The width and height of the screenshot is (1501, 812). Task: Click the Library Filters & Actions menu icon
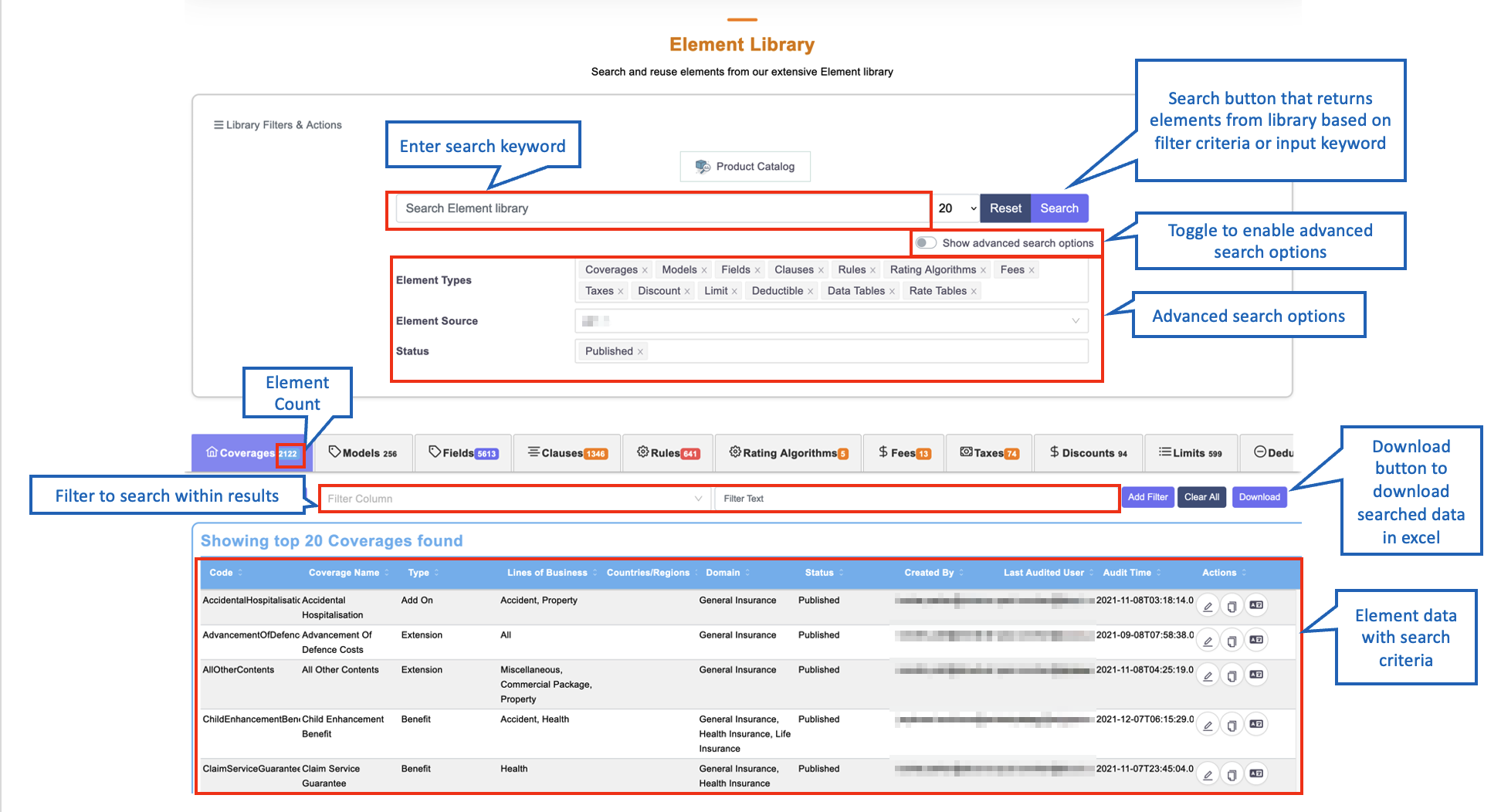coord(219,125)
